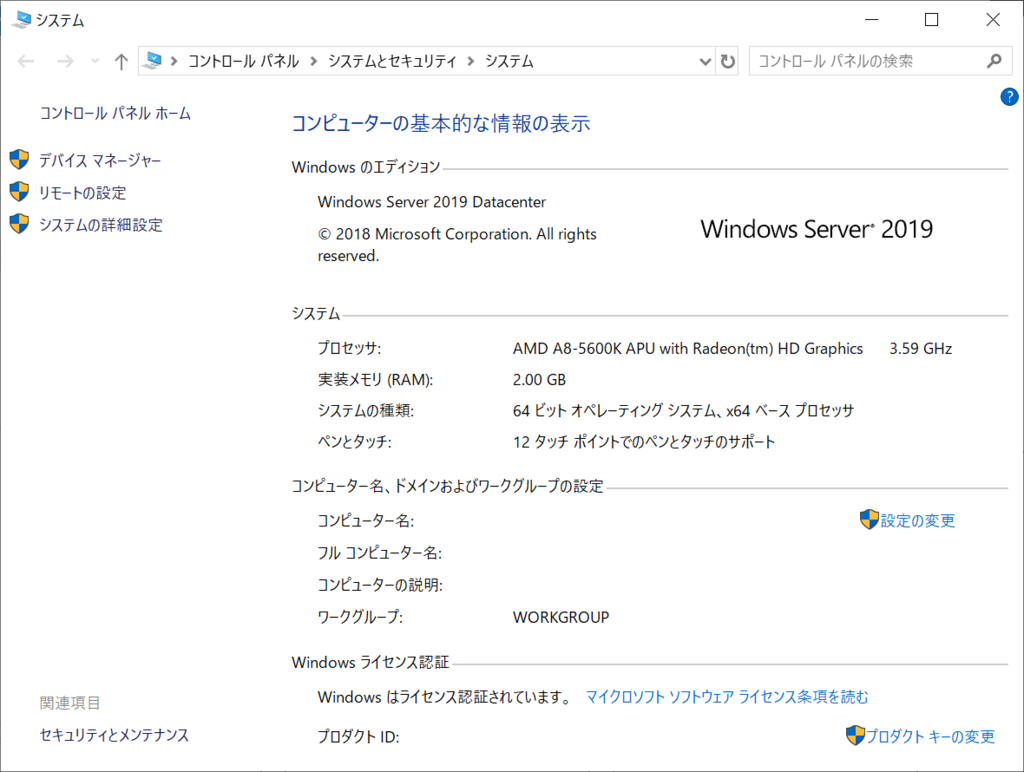Click the 2.00 GB RAM value
1024x772 pixels.
(x=539, y=379)
